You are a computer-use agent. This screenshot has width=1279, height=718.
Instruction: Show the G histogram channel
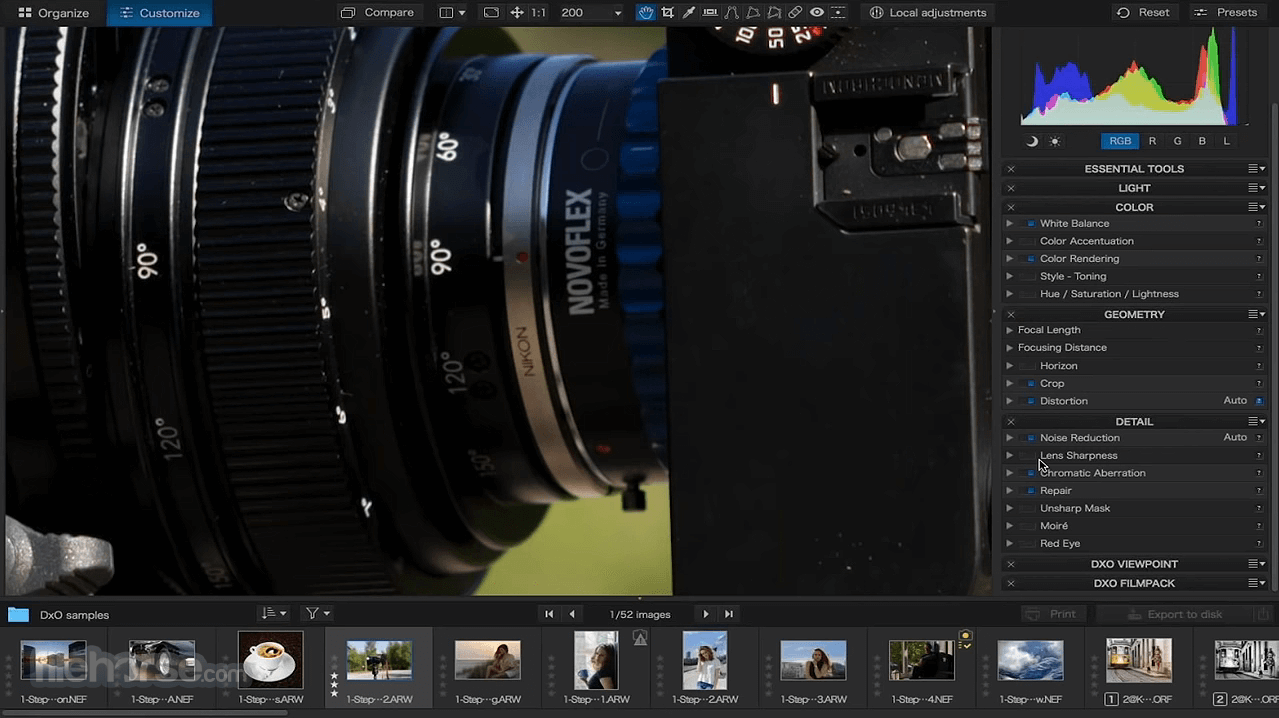click(x=1177, y=141)
